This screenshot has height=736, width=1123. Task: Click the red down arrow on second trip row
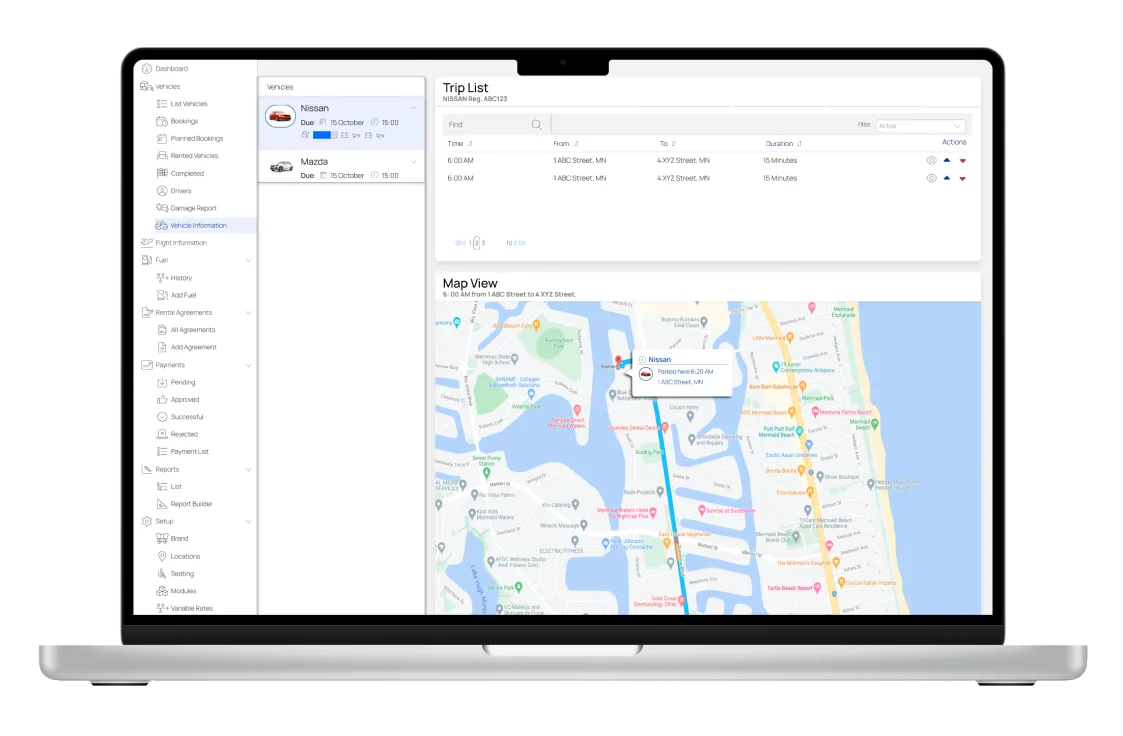(x=963, y=178)
